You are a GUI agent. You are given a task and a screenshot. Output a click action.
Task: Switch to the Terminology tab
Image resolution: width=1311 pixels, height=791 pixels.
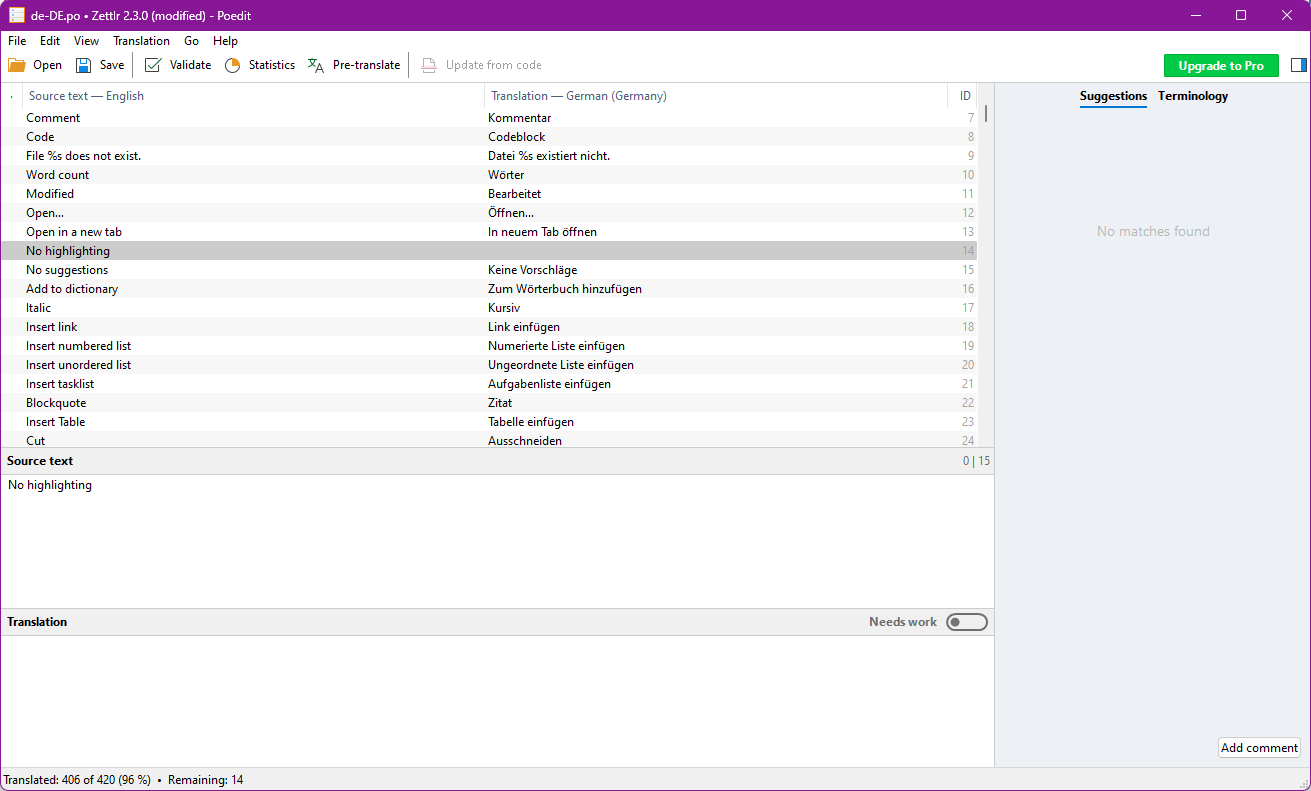coord(1193,96)
